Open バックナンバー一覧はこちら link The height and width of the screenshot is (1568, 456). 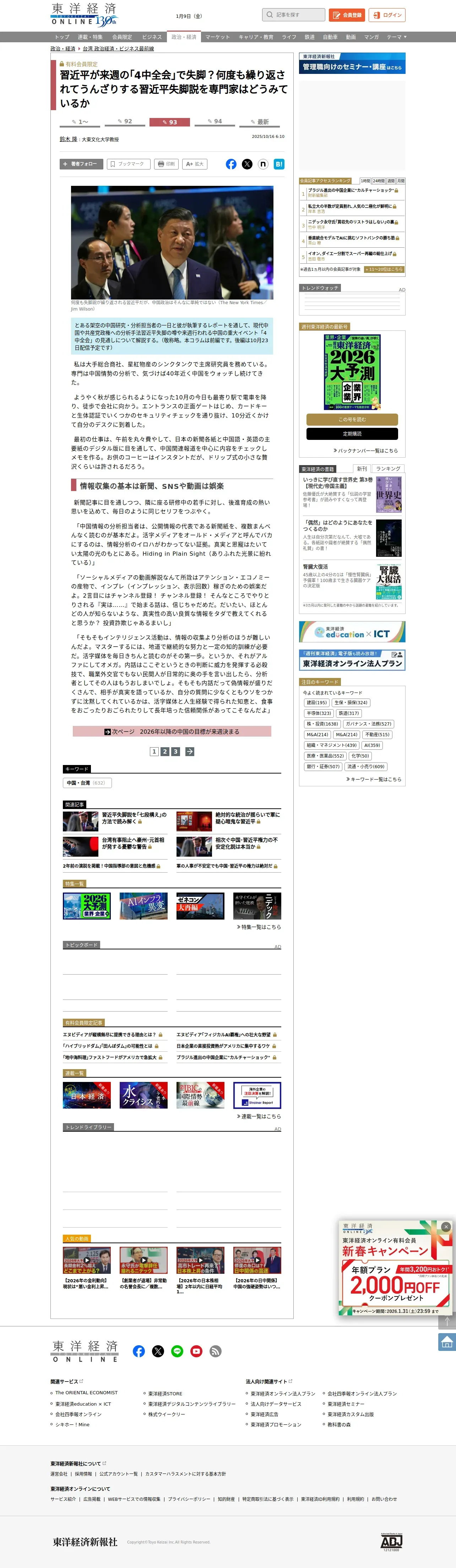tap(365, 451)
